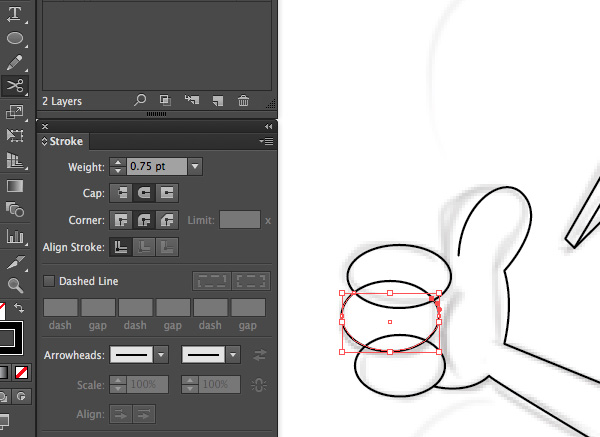
Task: Pick the Pencil tool
Action: (x=15, y=62)
